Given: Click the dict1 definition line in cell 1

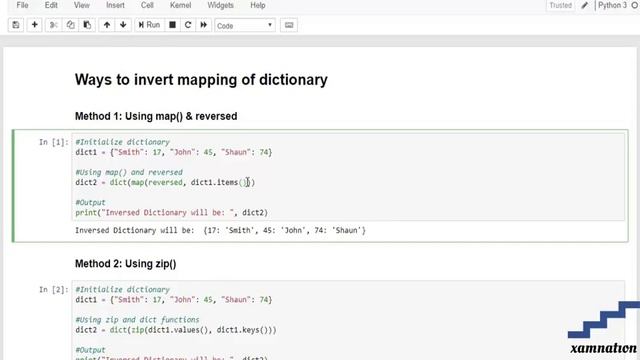Looking at the screenshot, I should (x=174, y=152).
